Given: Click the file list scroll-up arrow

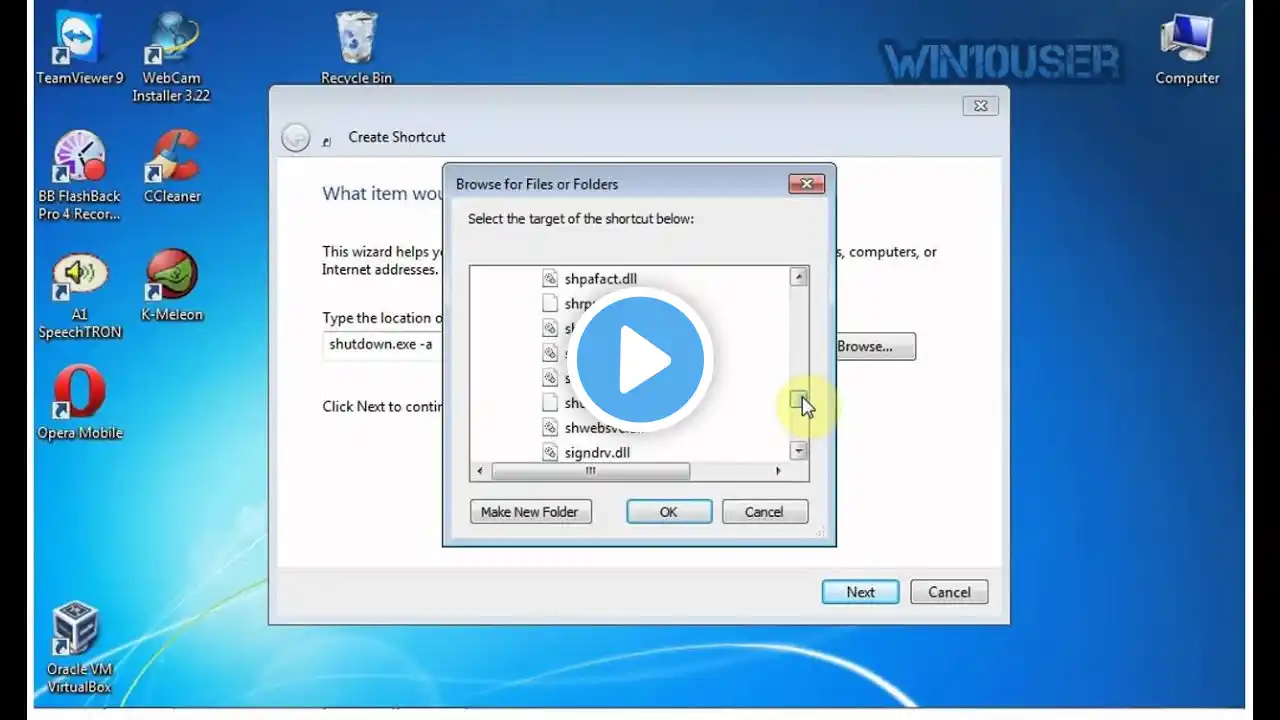Looking at the screenshot, I should coord(798,277).
